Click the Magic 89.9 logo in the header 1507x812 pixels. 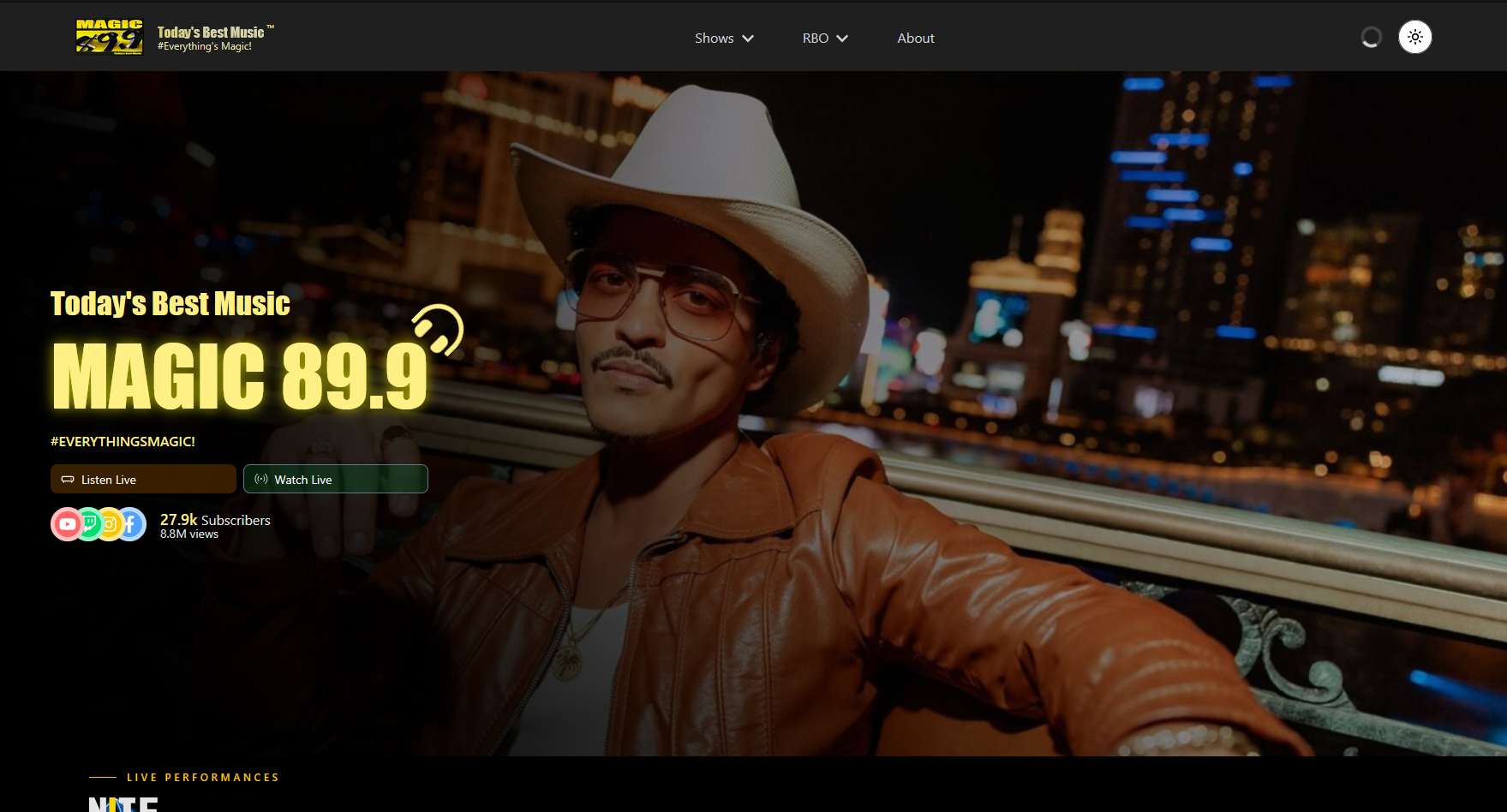point(110,37)
